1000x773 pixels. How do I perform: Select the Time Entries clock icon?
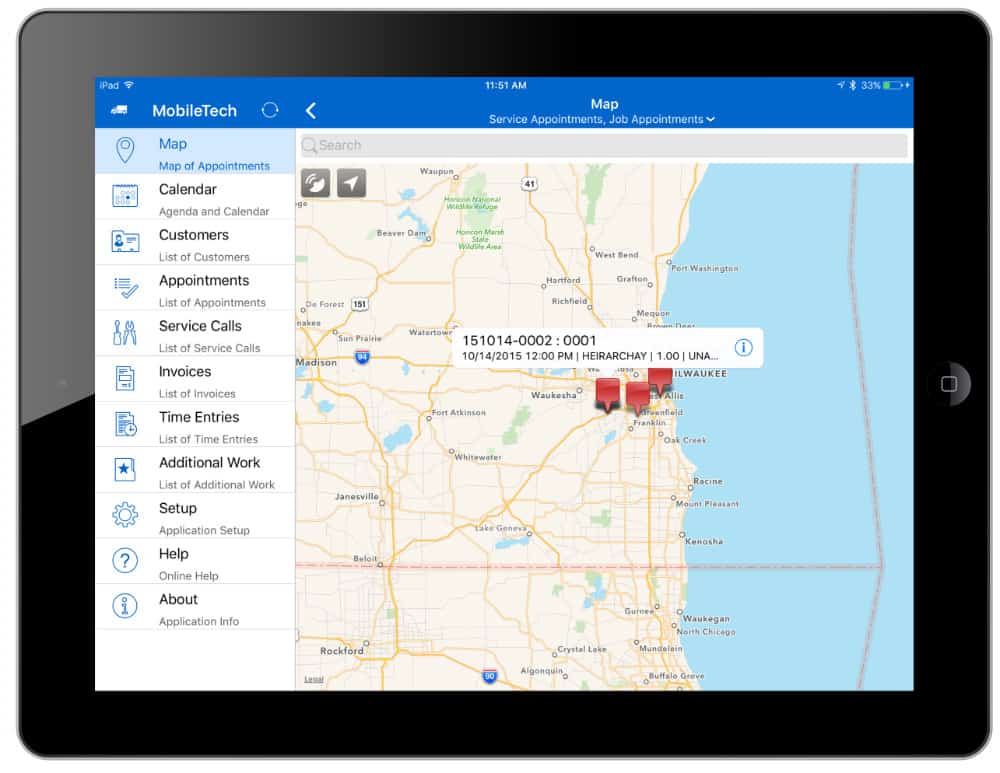point(126,423)
